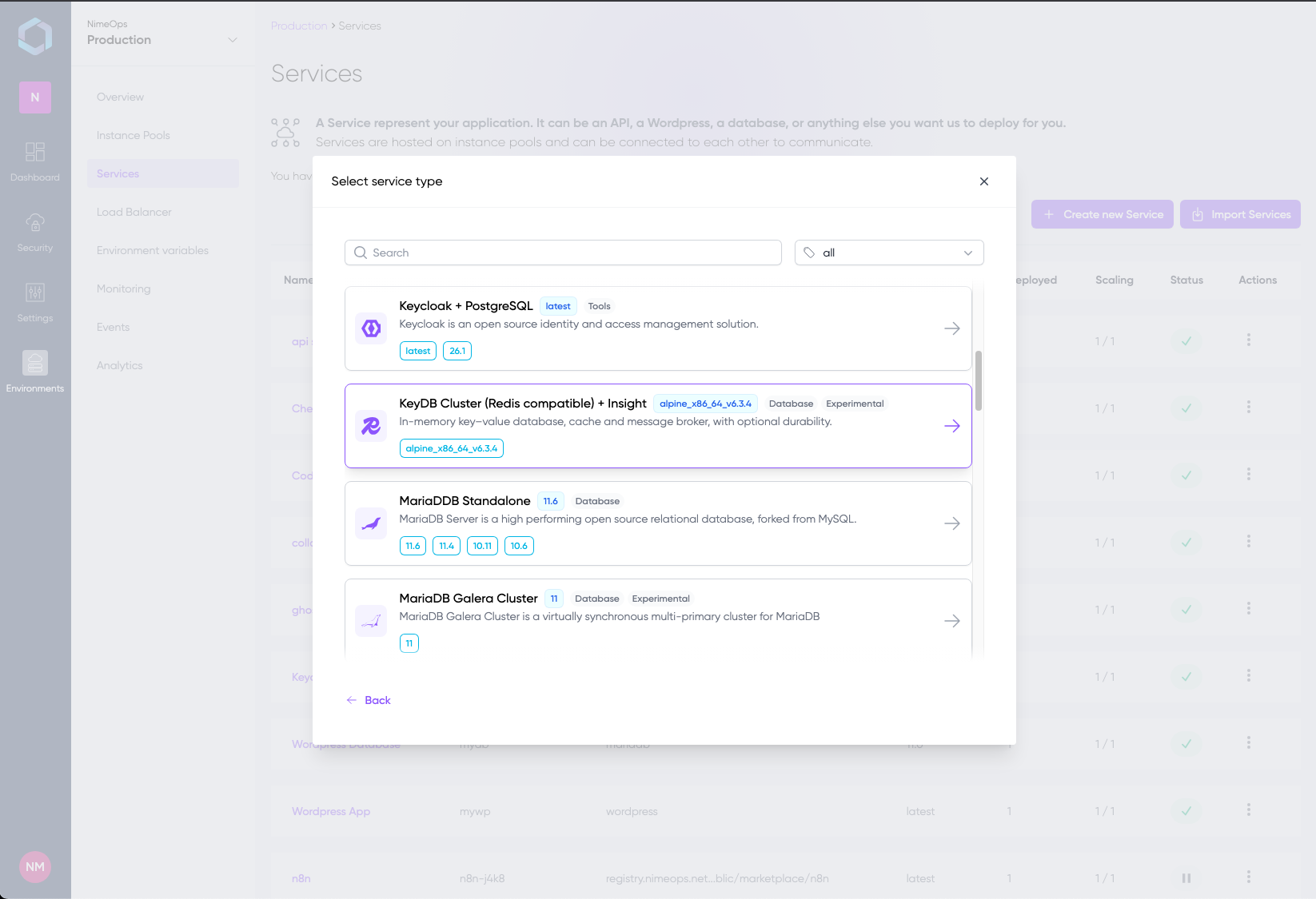The image size is (1316, 899).
Task: Open Environments in the left rail
Action: (x=35, y=372)
